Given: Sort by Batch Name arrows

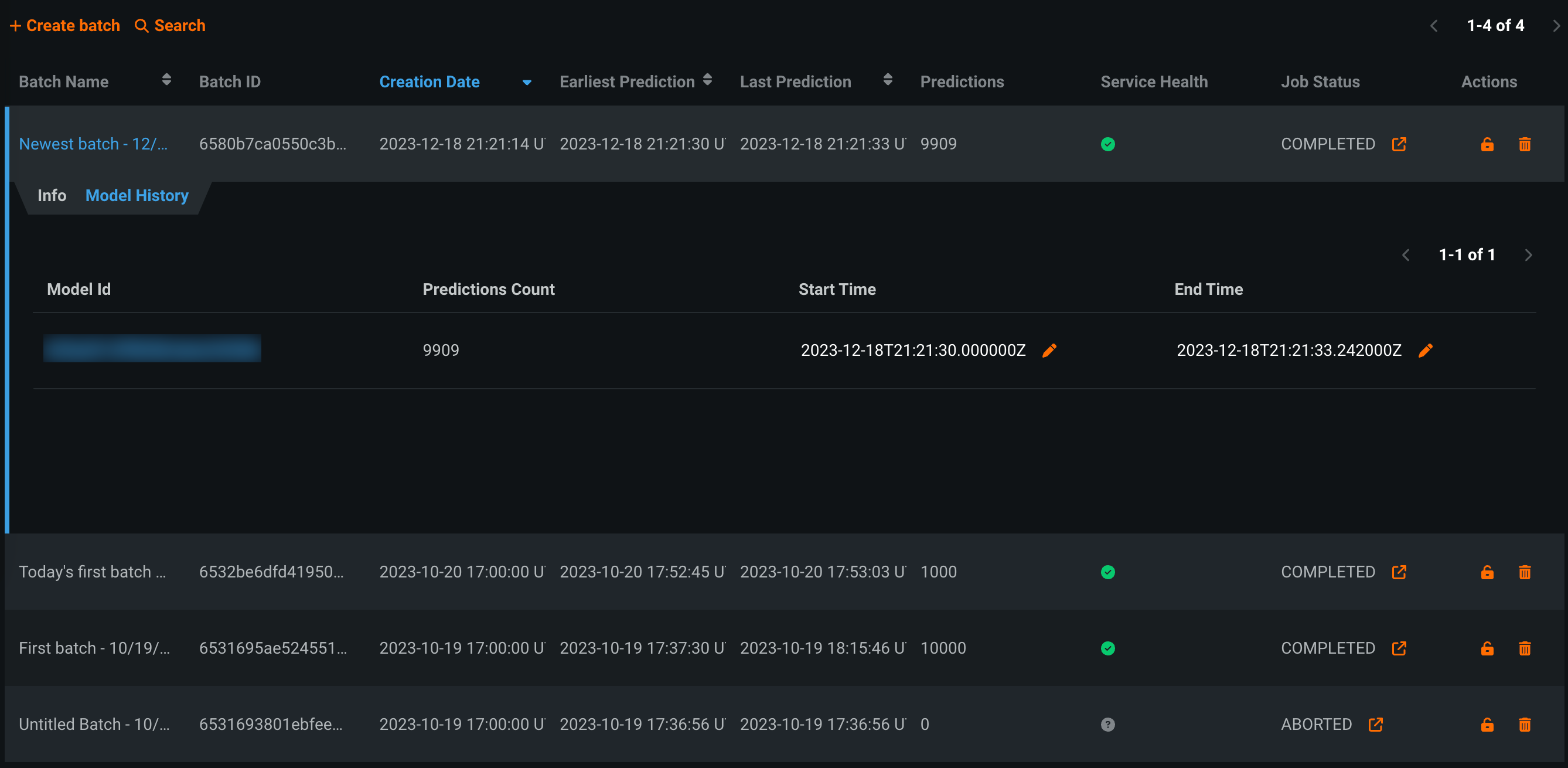Looking at the screenshot, I should click(166, 80).
